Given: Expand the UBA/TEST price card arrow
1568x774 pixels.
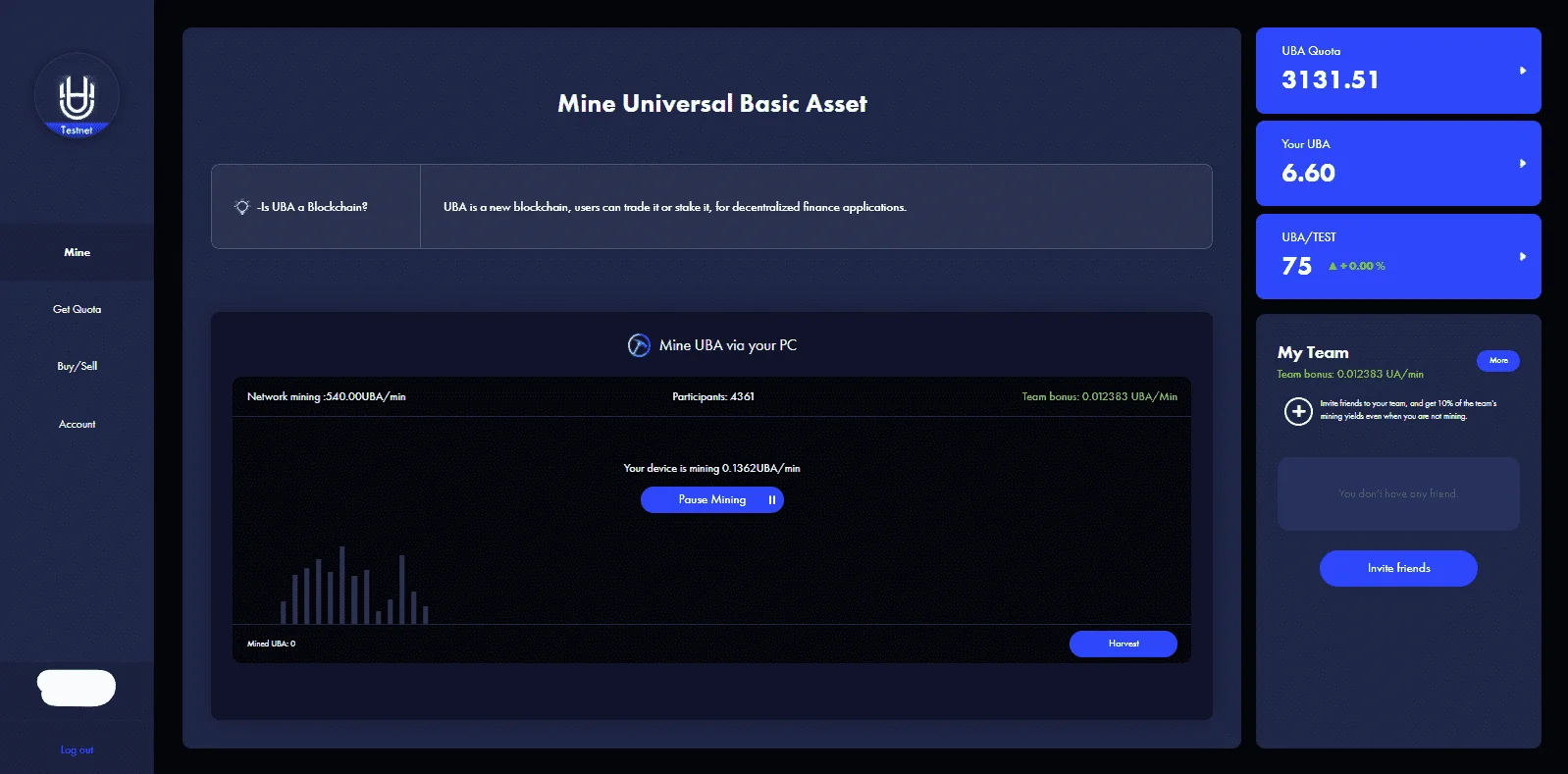Looking at the screenshot, I should (x=1523, y=257).
